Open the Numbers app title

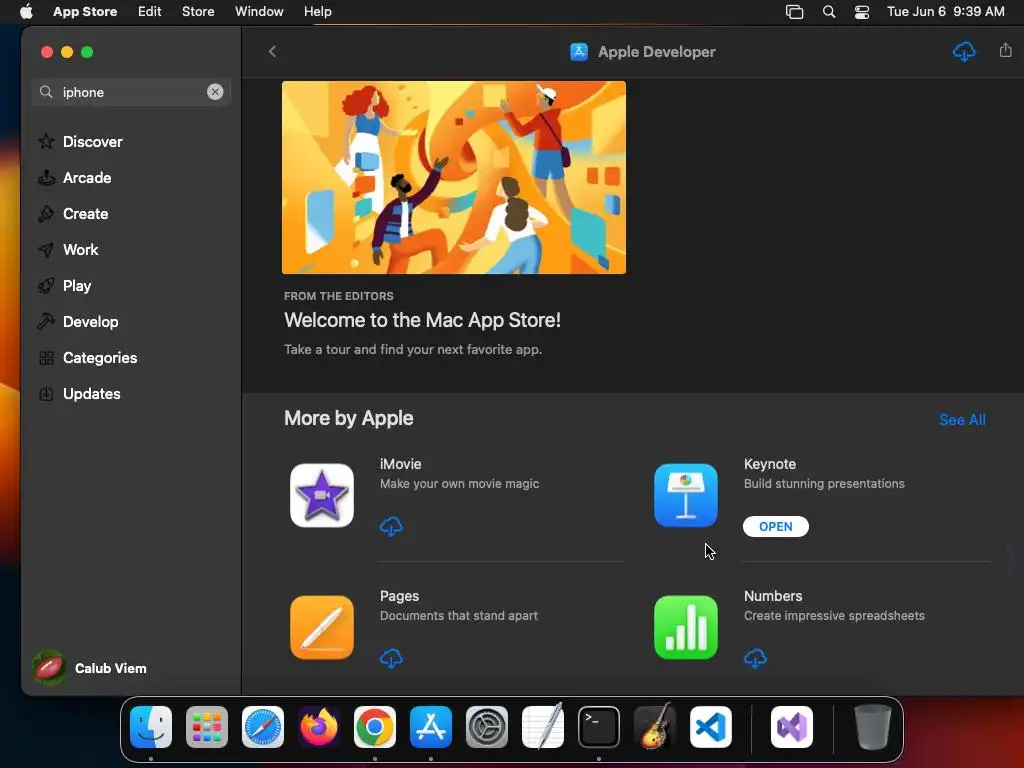click(773, 596)
